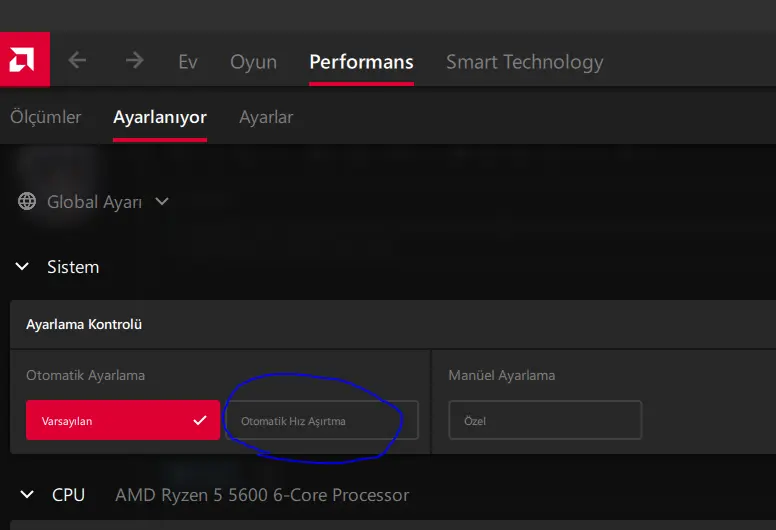
Task: Select the Ayarlanıyor subtab
Action: pyautogui.click(x=160, y=117)
